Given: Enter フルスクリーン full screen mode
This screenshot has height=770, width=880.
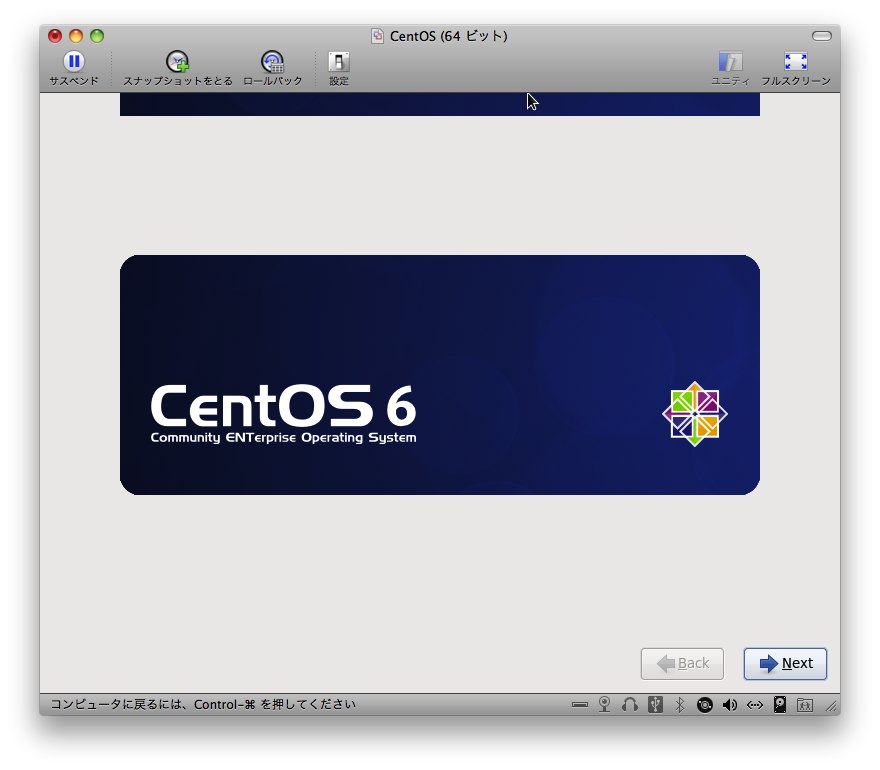Looking at the screenshot, I should 796,67.
